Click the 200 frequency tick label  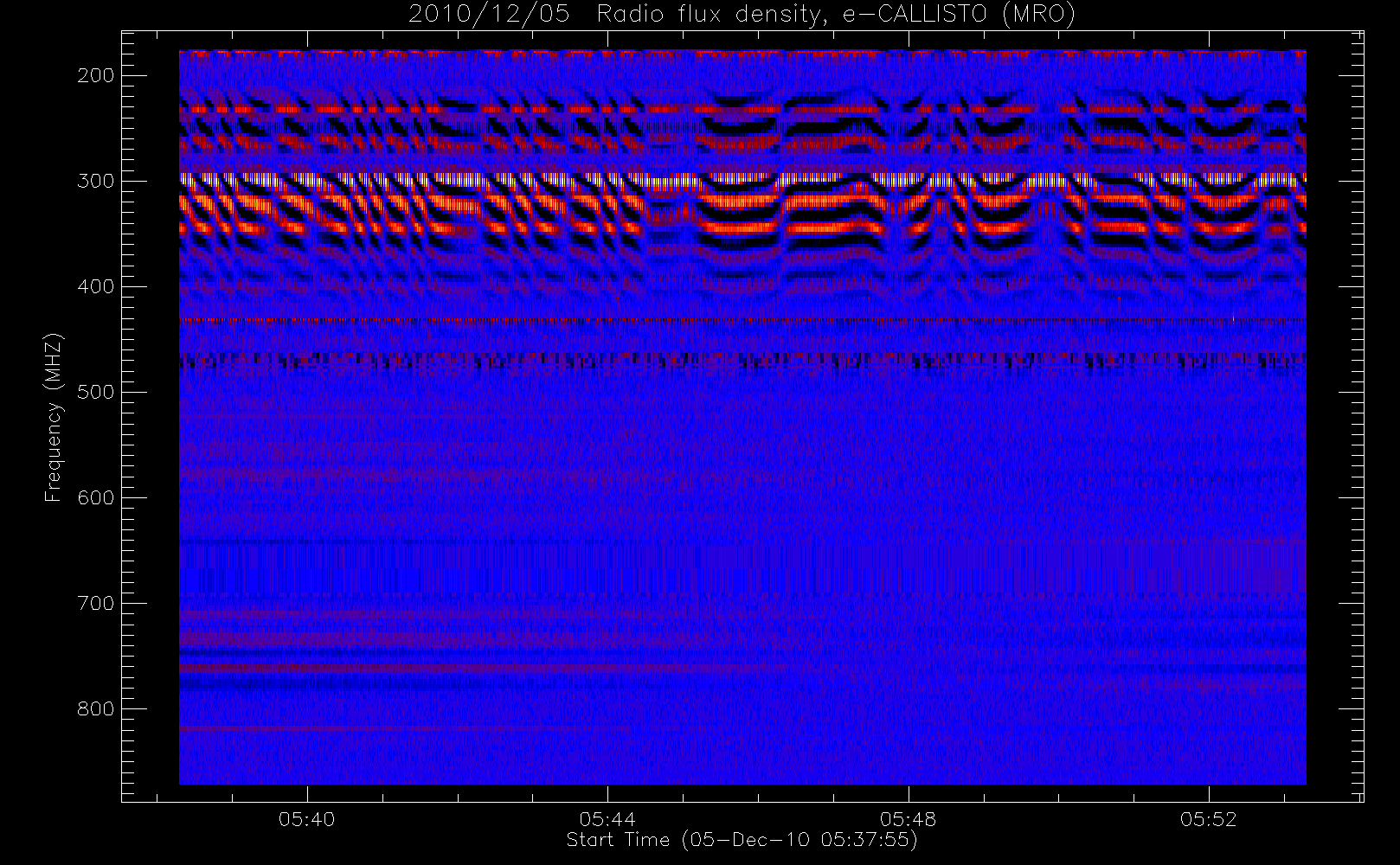(96, 75)
